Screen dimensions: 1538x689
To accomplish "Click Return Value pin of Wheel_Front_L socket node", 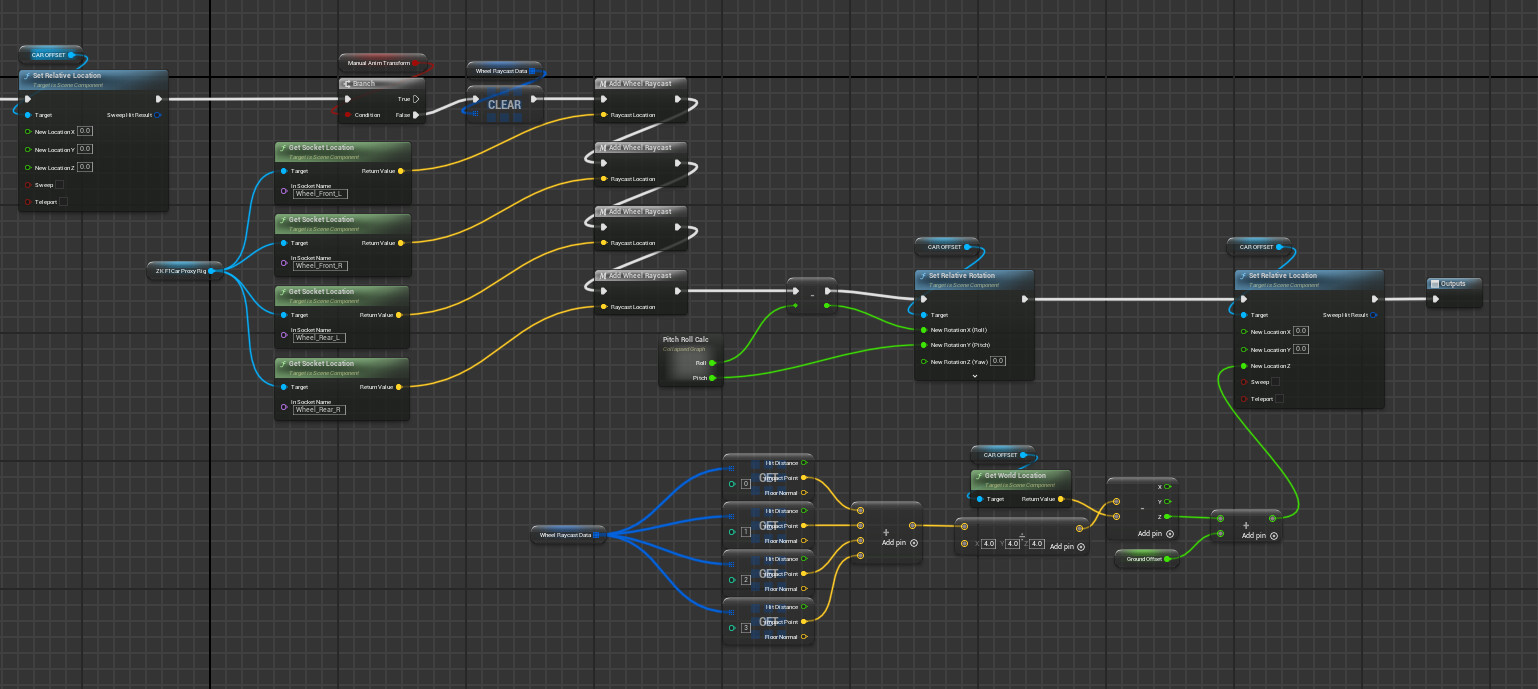I will pos(401,171).
